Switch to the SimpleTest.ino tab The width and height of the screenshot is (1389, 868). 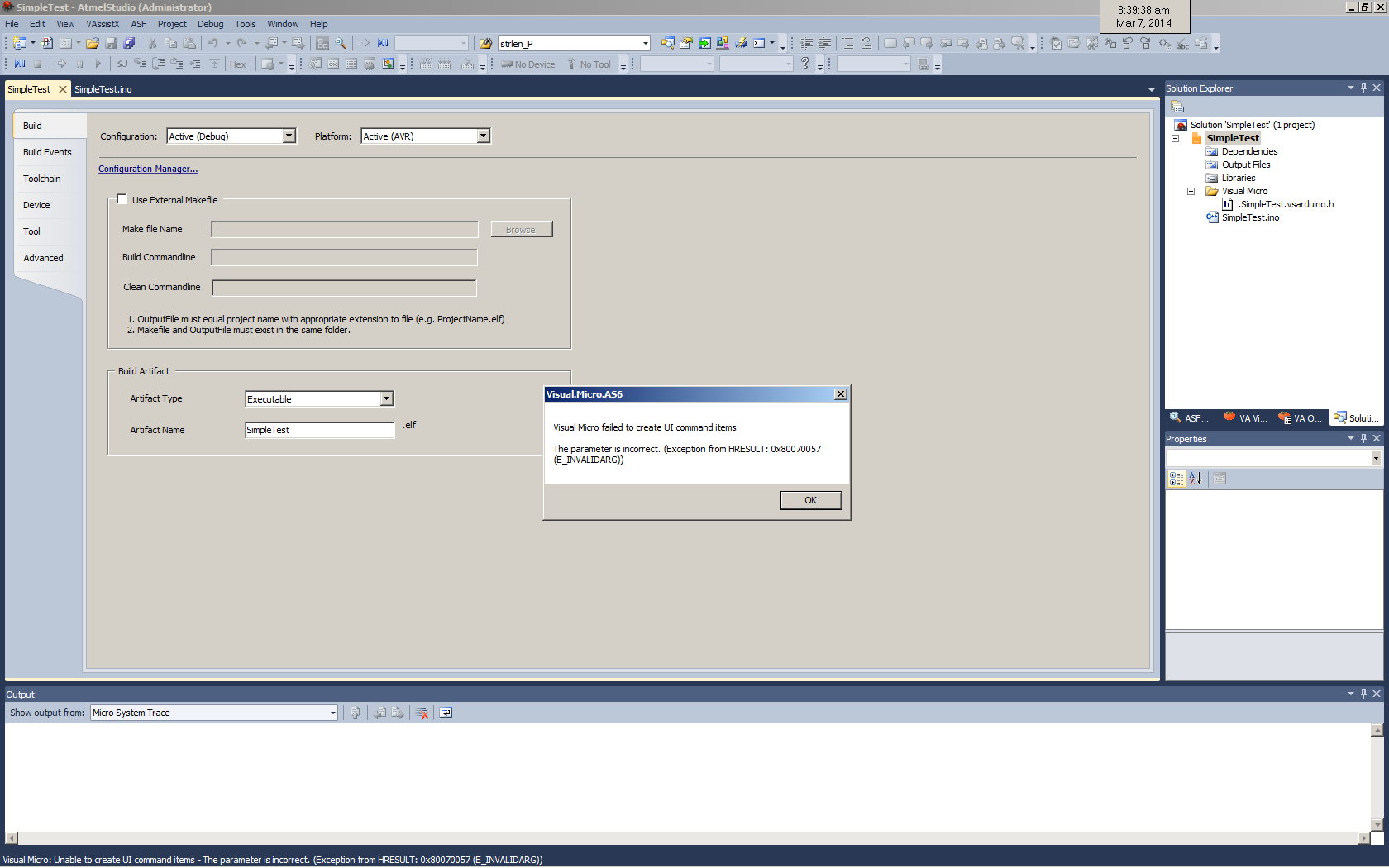point(103,89)
